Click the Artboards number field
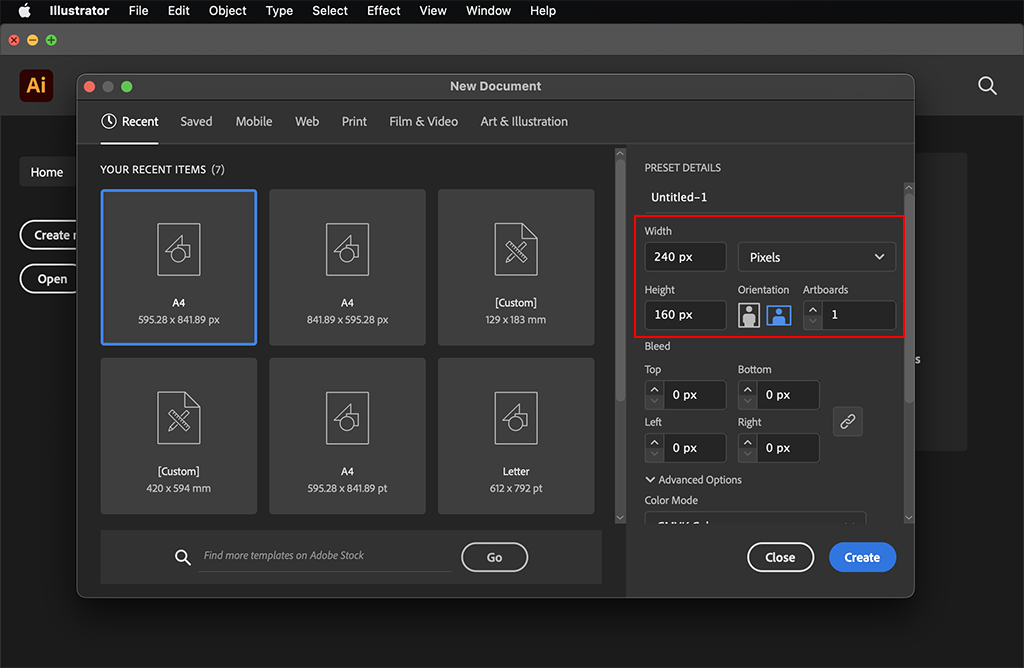Viewport: 1024px width, 668px height. pos(858,315)
